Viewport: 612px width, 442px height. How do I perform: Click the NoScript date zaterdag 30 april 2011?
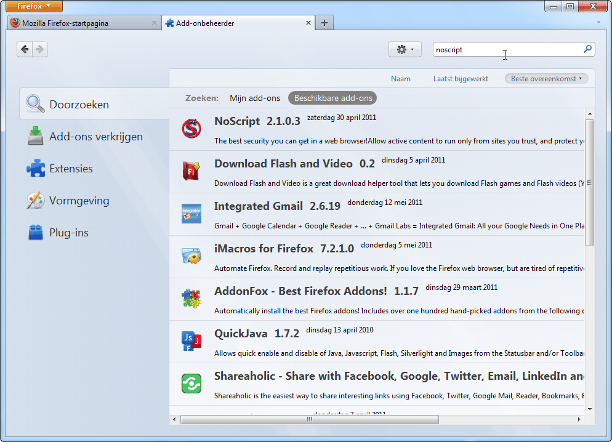pos(342,117)
